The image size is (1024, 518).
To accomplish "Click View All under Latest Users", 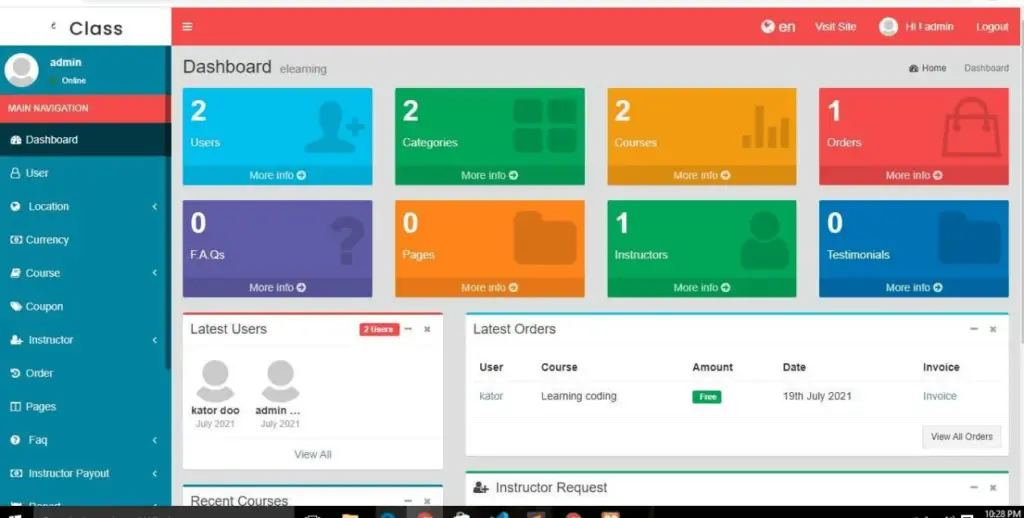I will point(313,455).
